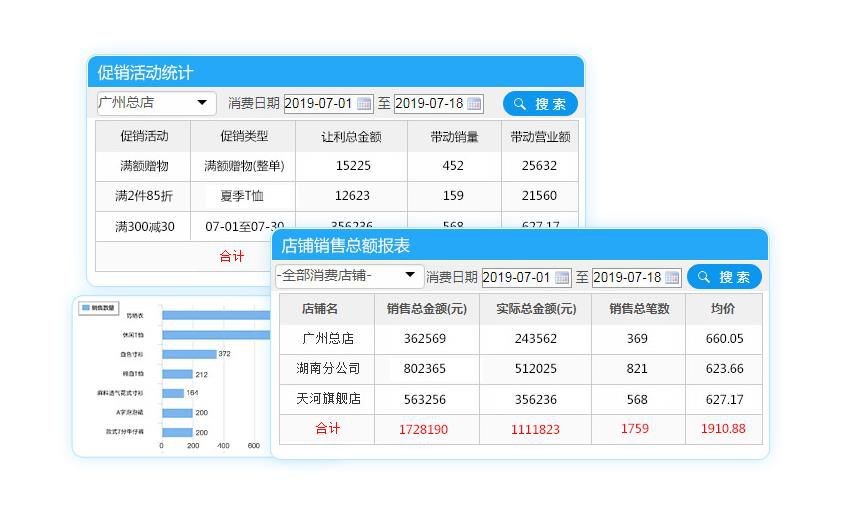Viewport: 843px width, 518px height.
Task: Expand the 广州总店 store dropdown
Action: coord(202,103)
